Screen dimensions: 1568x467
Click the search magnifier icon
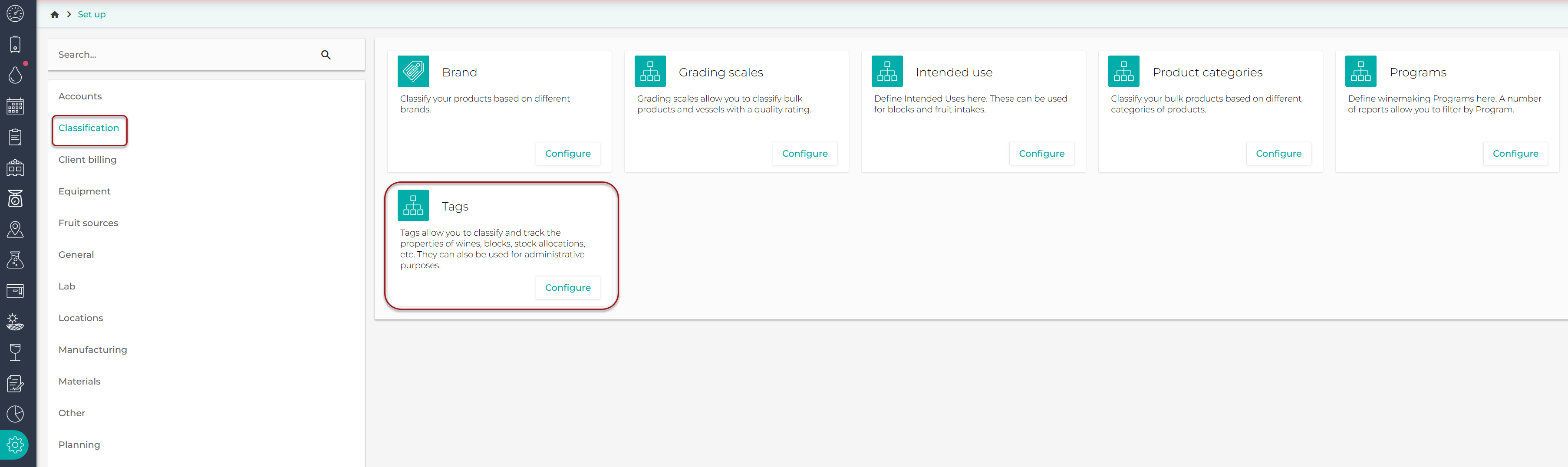click(x=326, y=55)
